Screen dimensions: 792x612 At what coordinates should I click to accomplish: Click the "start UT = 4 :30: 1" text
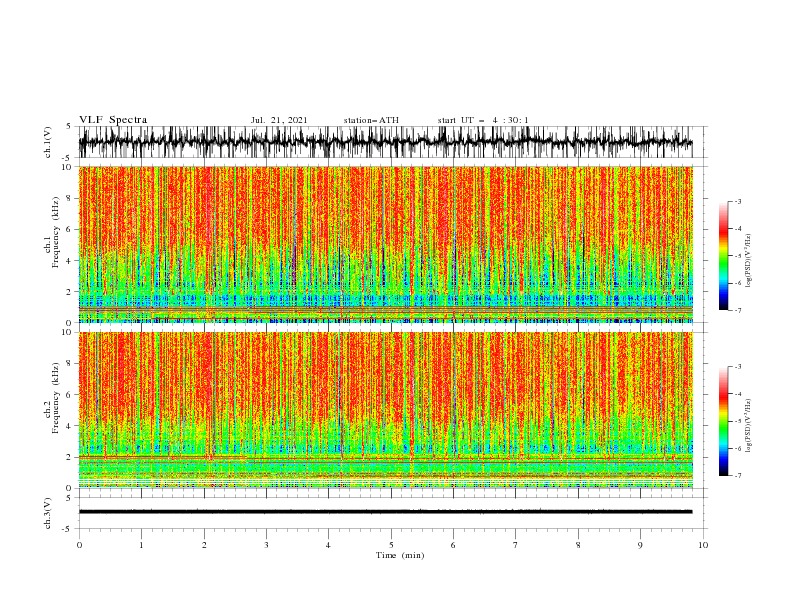(x=483, y=120)
